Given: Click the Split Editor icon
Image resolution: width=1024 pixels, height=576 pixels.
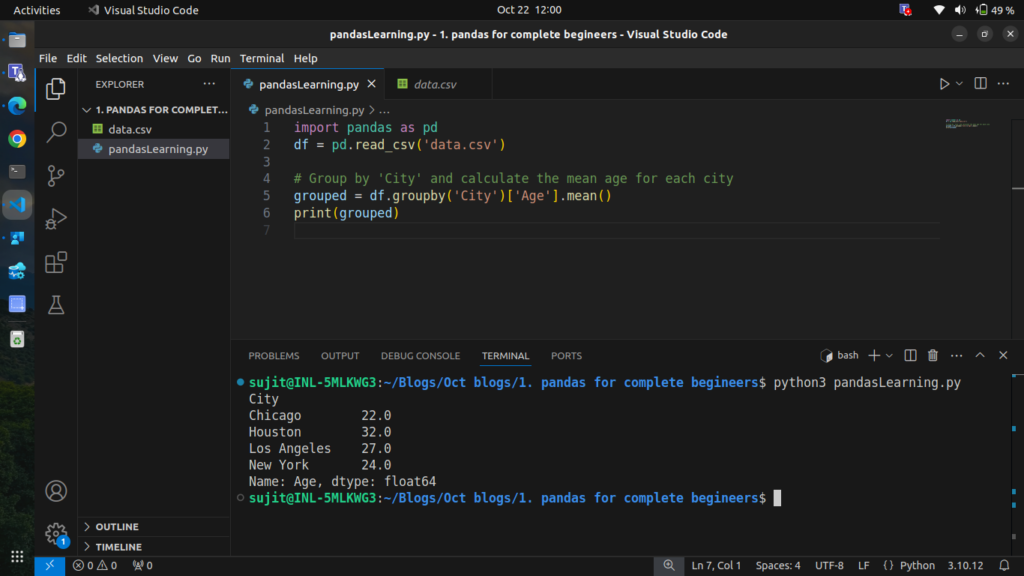Looking at the screenshot, I should coord(980,84).
